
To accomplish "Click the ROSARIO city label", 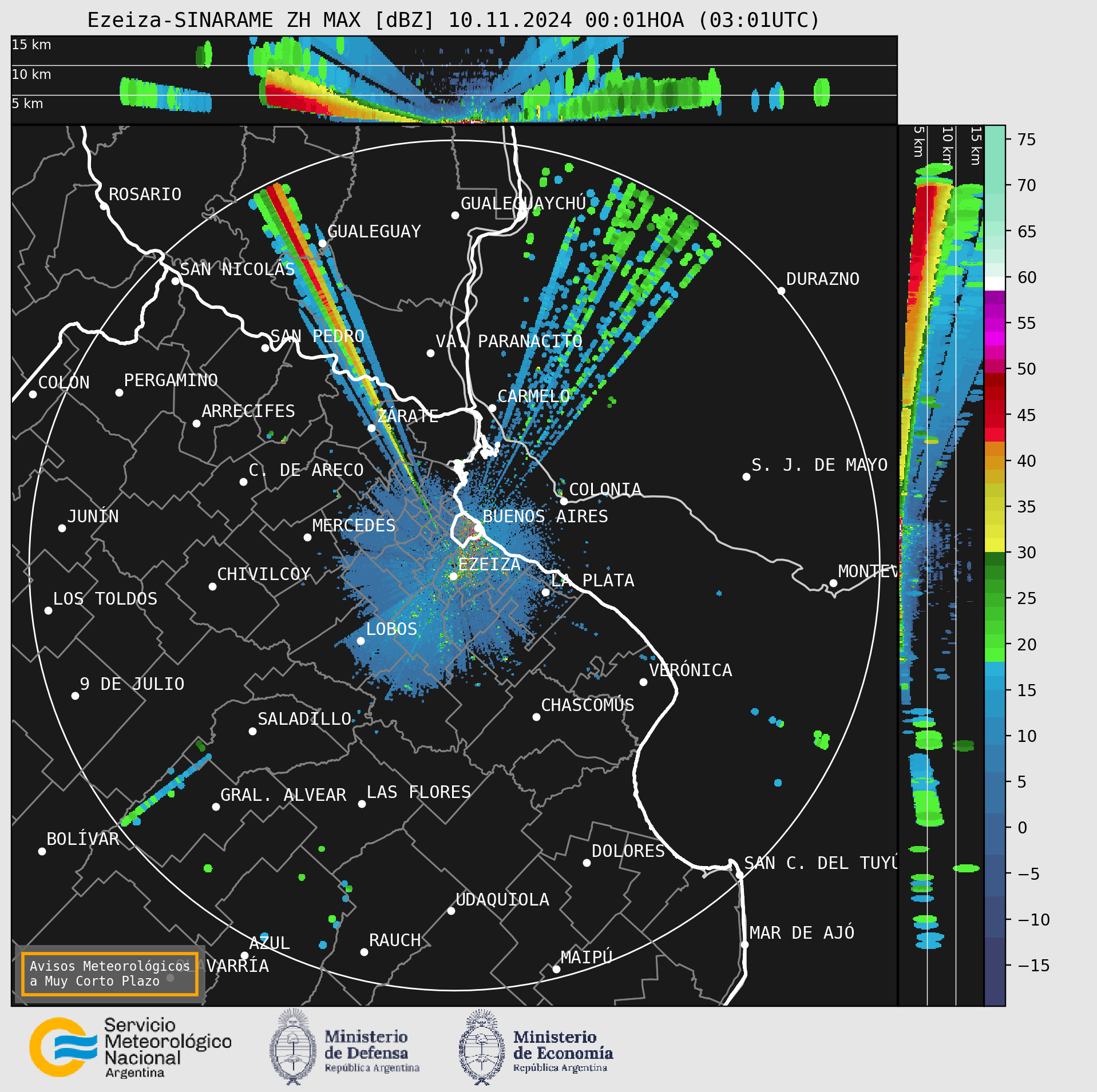I will tap(145, 194).
